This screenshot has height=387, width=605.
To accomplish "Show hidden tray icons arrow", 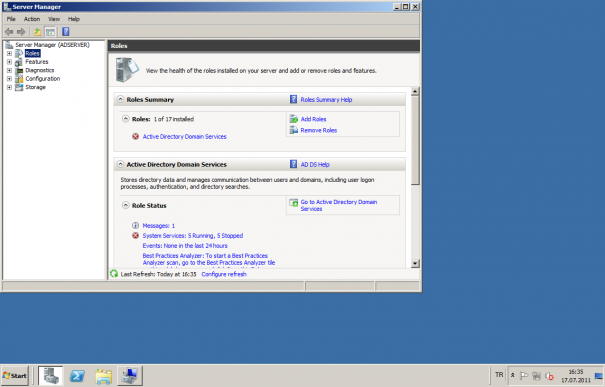I will click(x=512, y=375).
